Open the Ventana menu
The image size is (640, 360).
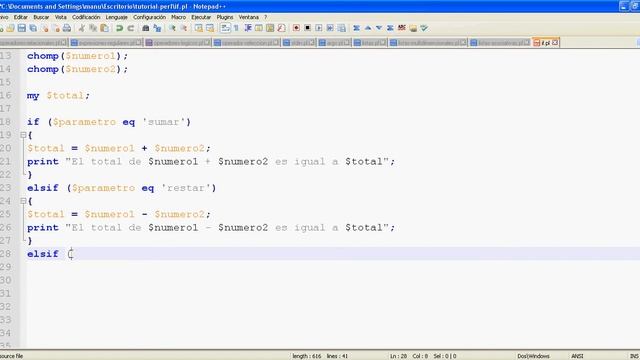[x=248, y=17]
